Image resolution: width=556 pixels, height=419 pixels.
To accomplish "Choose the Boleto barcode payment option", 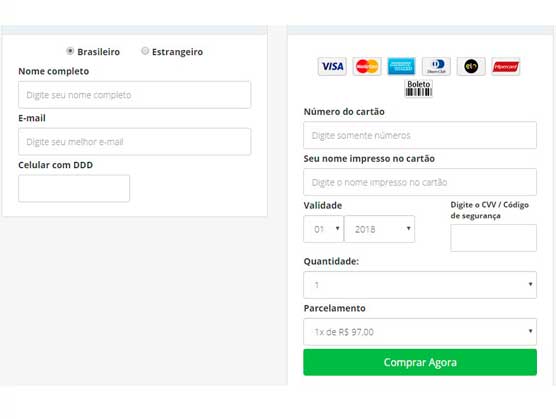I will pyautogui.click(x=418, y=88).
